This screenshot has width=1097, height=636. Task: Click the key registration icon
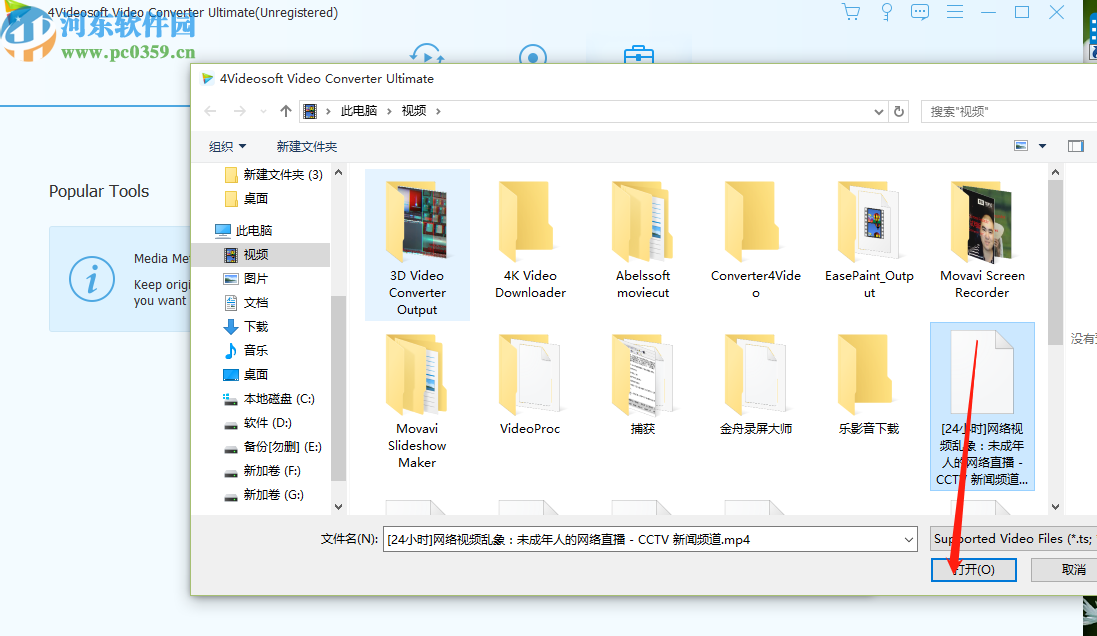pyautogui.click(x=886, y=12)
